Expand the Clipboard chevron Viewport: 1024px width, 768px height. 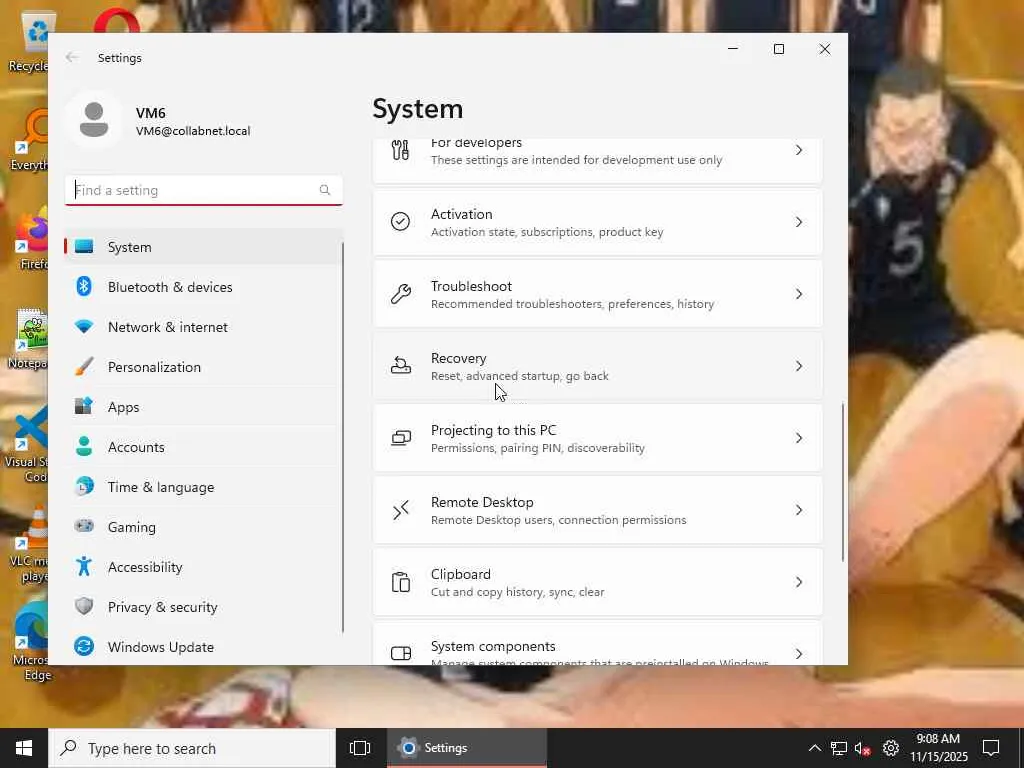coord(799,582)
